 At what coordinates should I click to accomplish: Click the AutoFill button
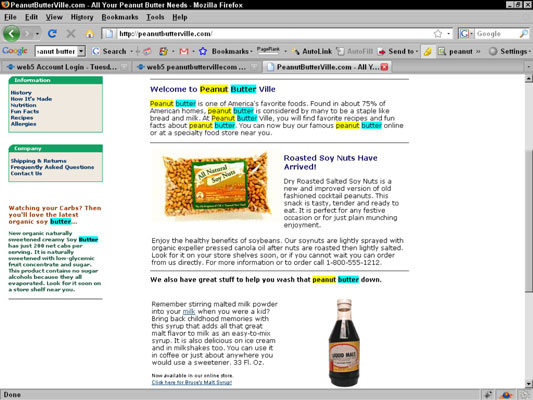(355, 51)
